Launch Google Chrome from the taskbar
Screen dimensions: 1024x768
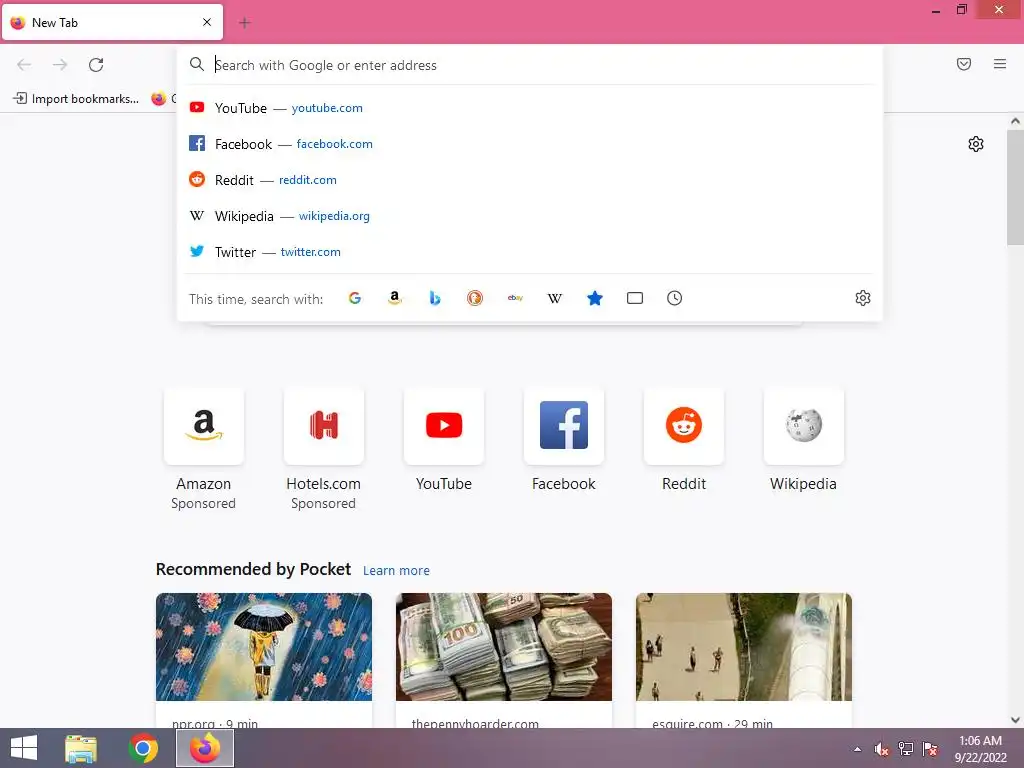click(x=143, y=748)
